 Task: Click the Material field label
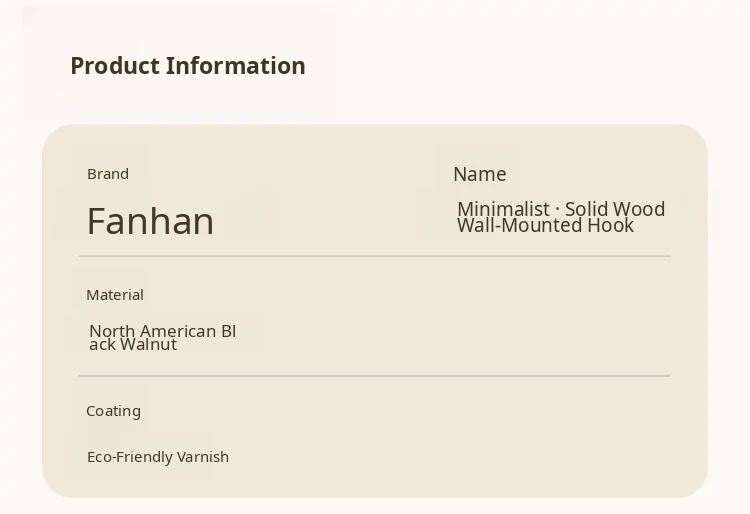point(115,295)
